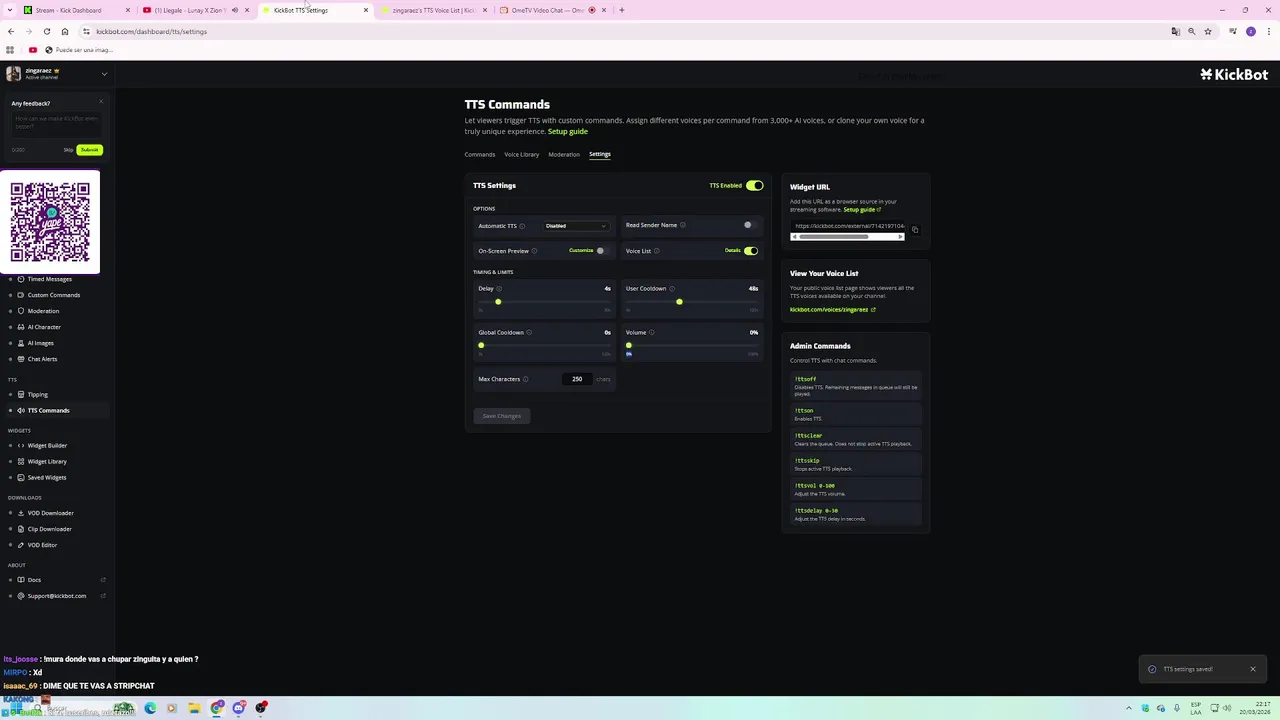1280x720 pixels.
Task: Show info tooltip for On-Screen Preview
Action: [x=534, y=251]
